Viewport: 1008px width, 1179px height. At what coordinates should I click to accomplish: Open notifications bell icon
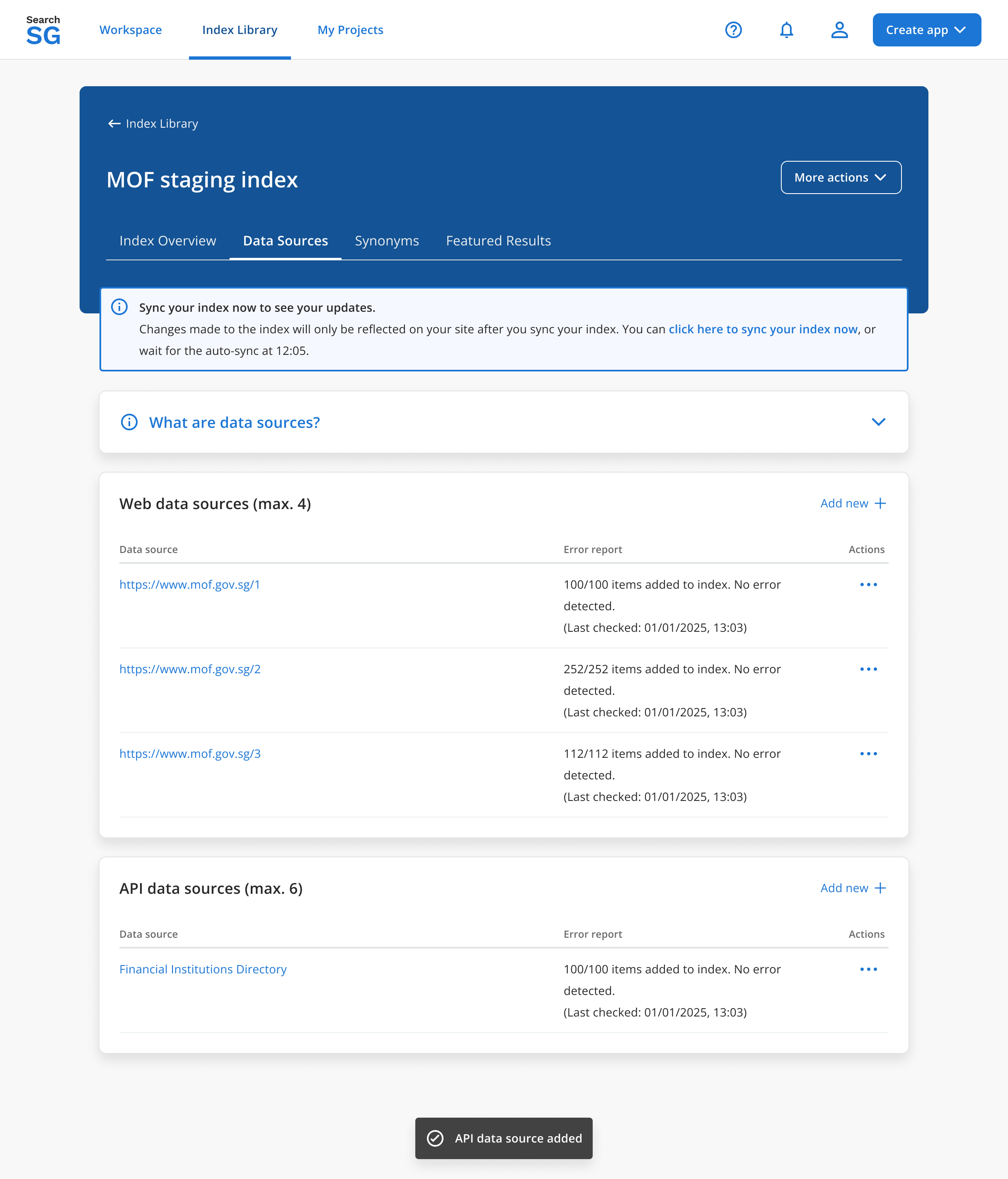[786, 29]
